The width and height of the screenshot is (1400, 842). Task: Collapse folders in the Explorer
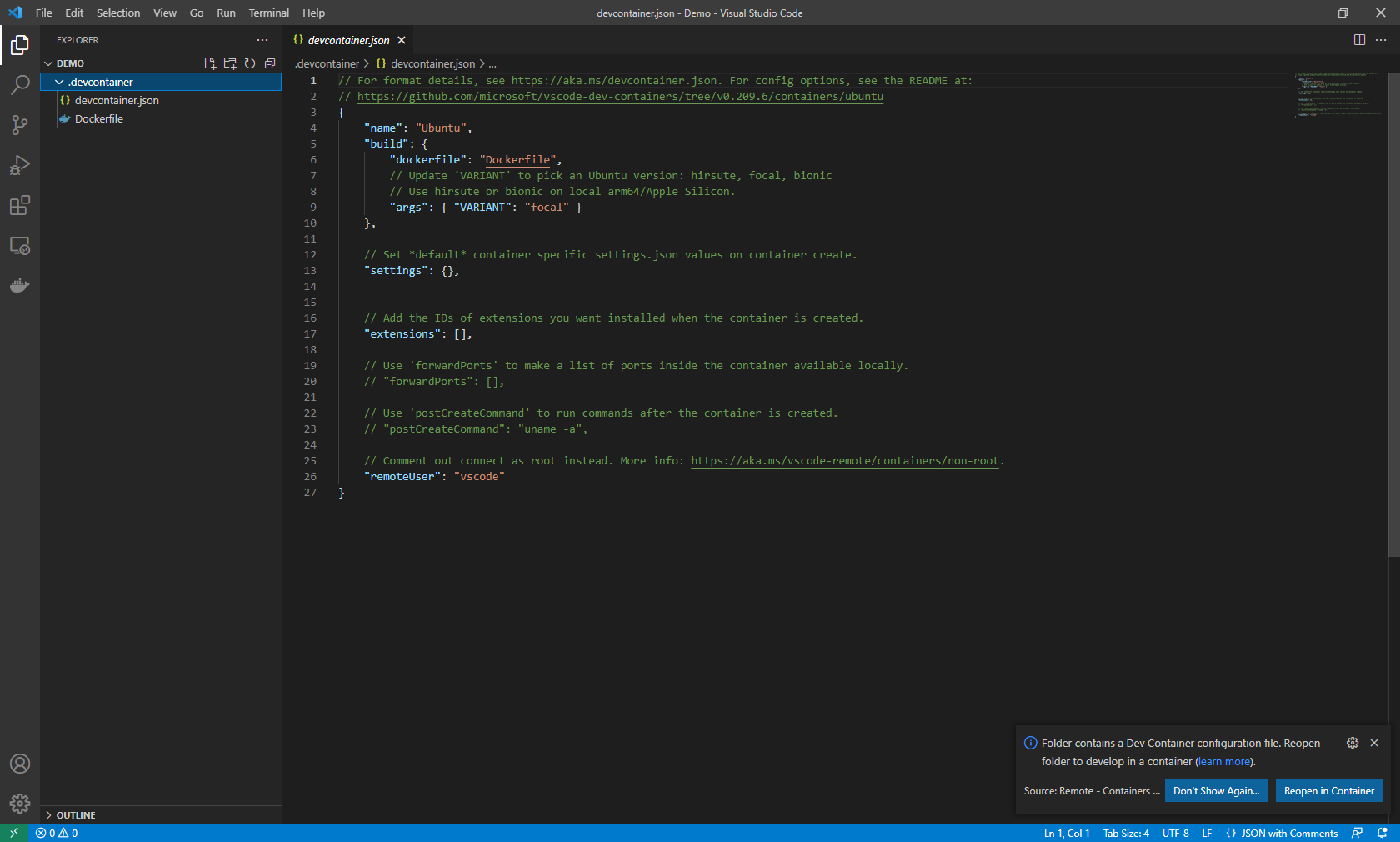(x=269, y=63)
